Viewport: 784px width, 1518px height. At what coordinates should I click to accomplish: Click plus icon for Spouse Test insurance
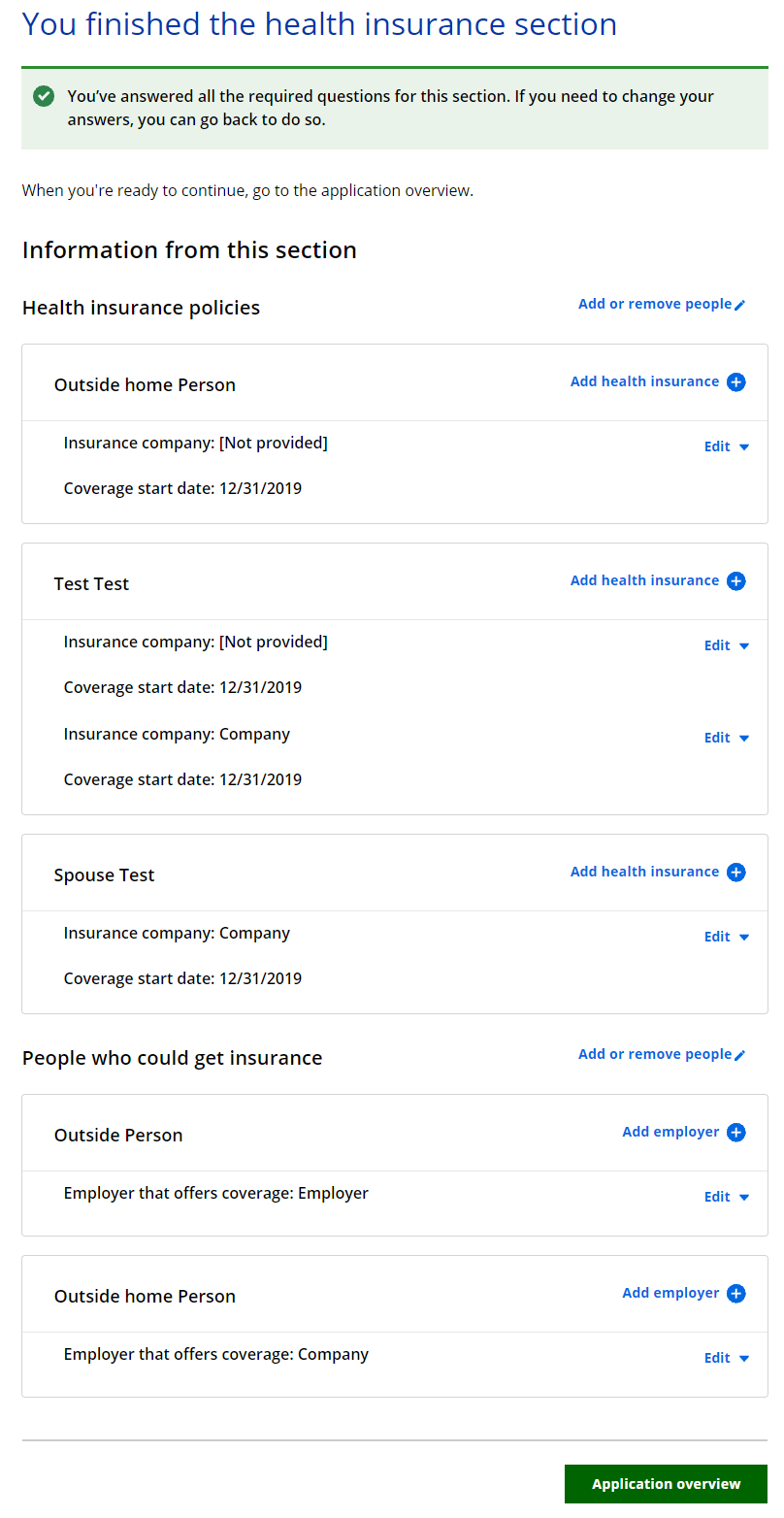click(x=736, y=873)
